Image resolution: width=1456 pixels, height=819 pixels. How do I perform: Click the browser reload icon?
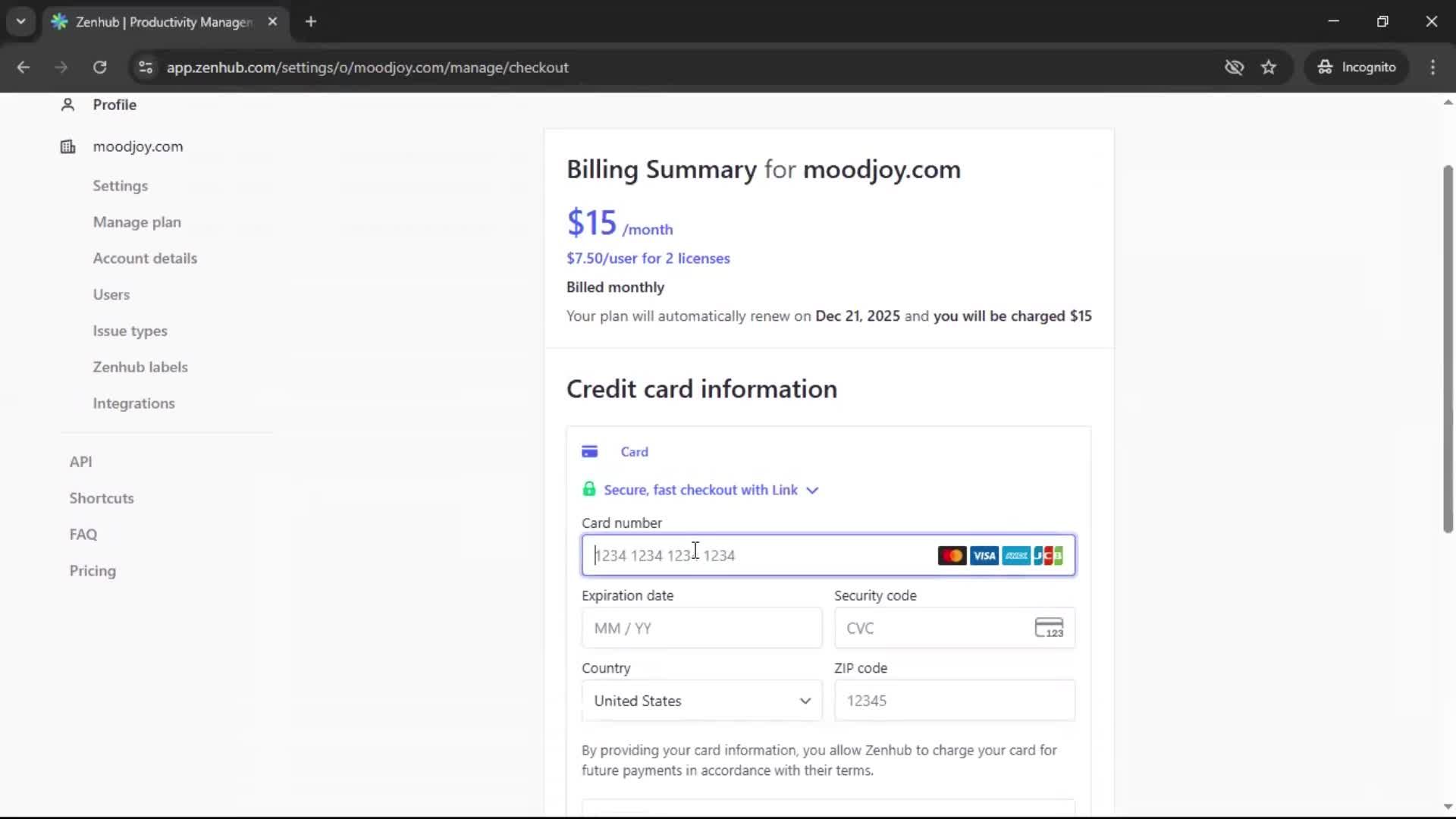pyautogui.click(x=99, y=67)
